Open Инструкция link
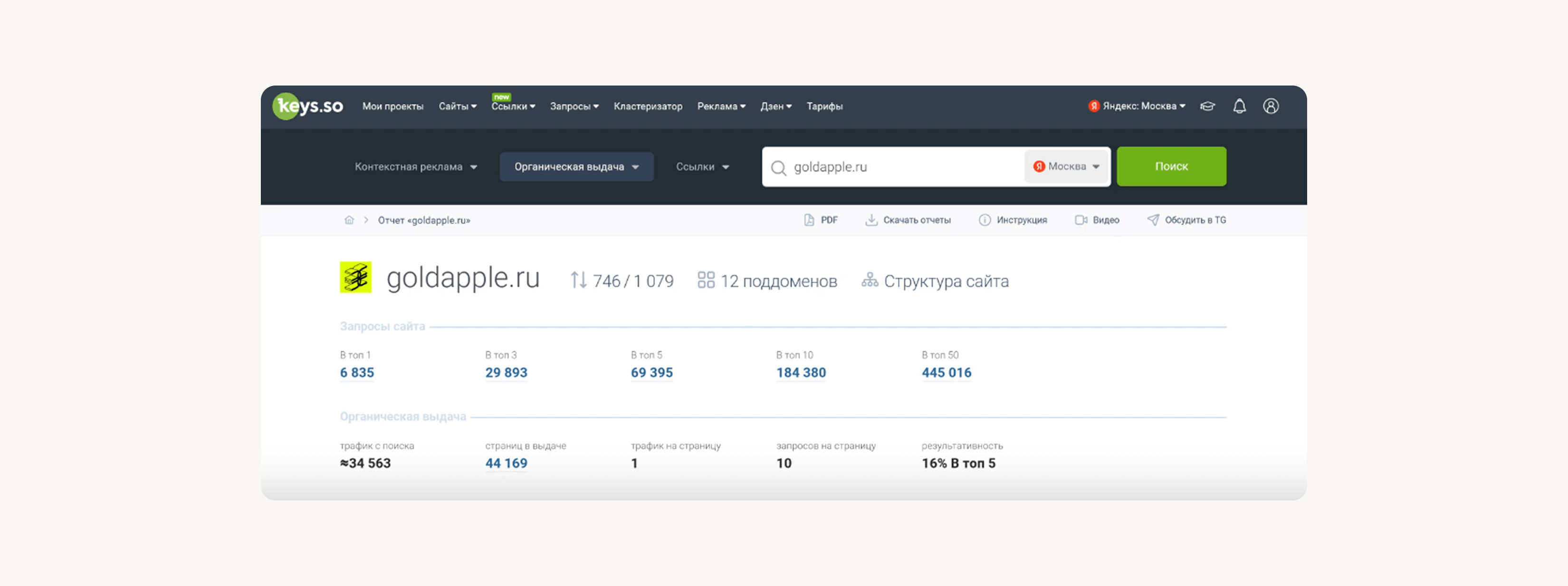Screen dimensions: 1568x586 [x=1022, y=220]
